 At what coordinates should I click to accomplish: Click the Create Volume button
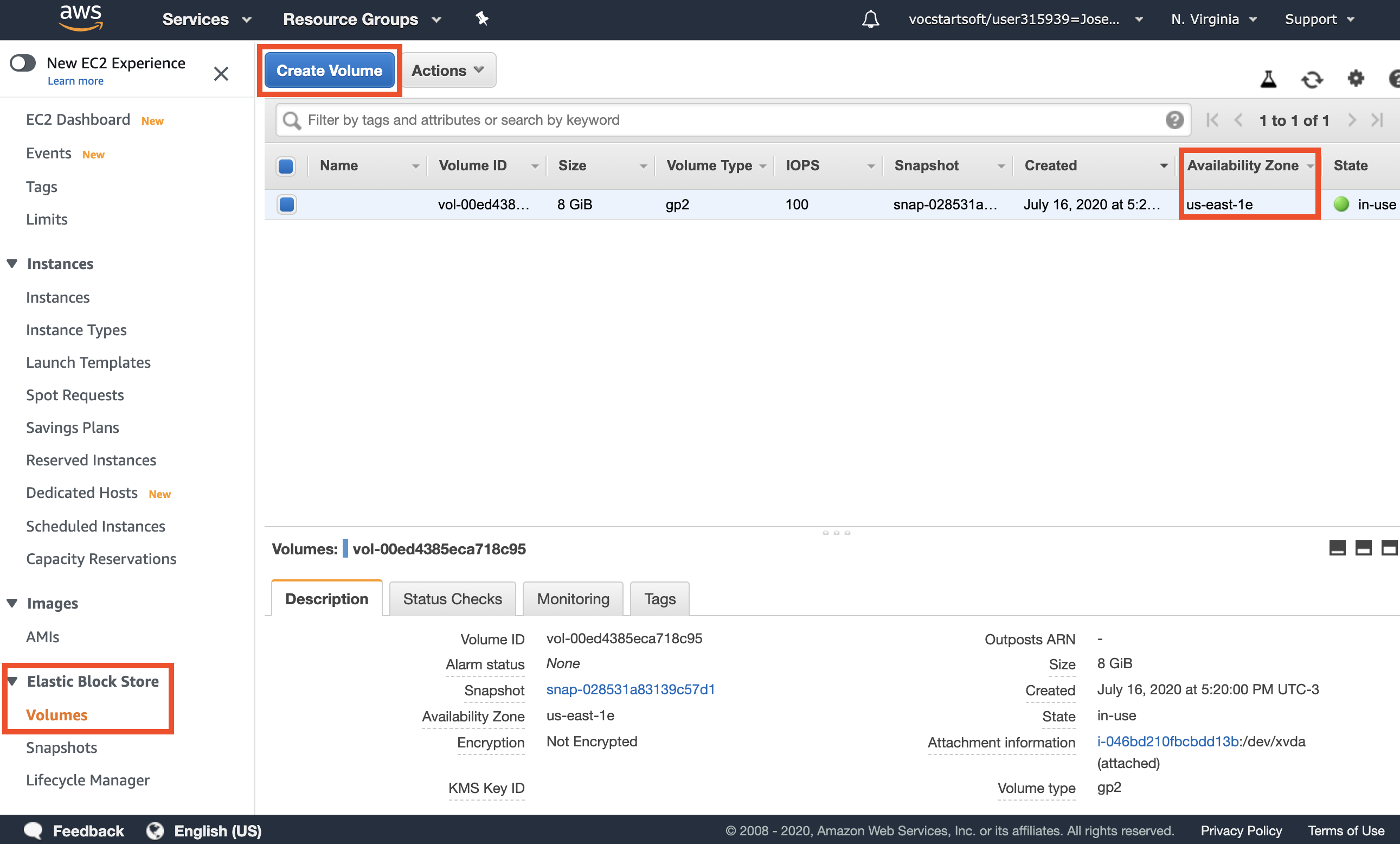(329, 71)
